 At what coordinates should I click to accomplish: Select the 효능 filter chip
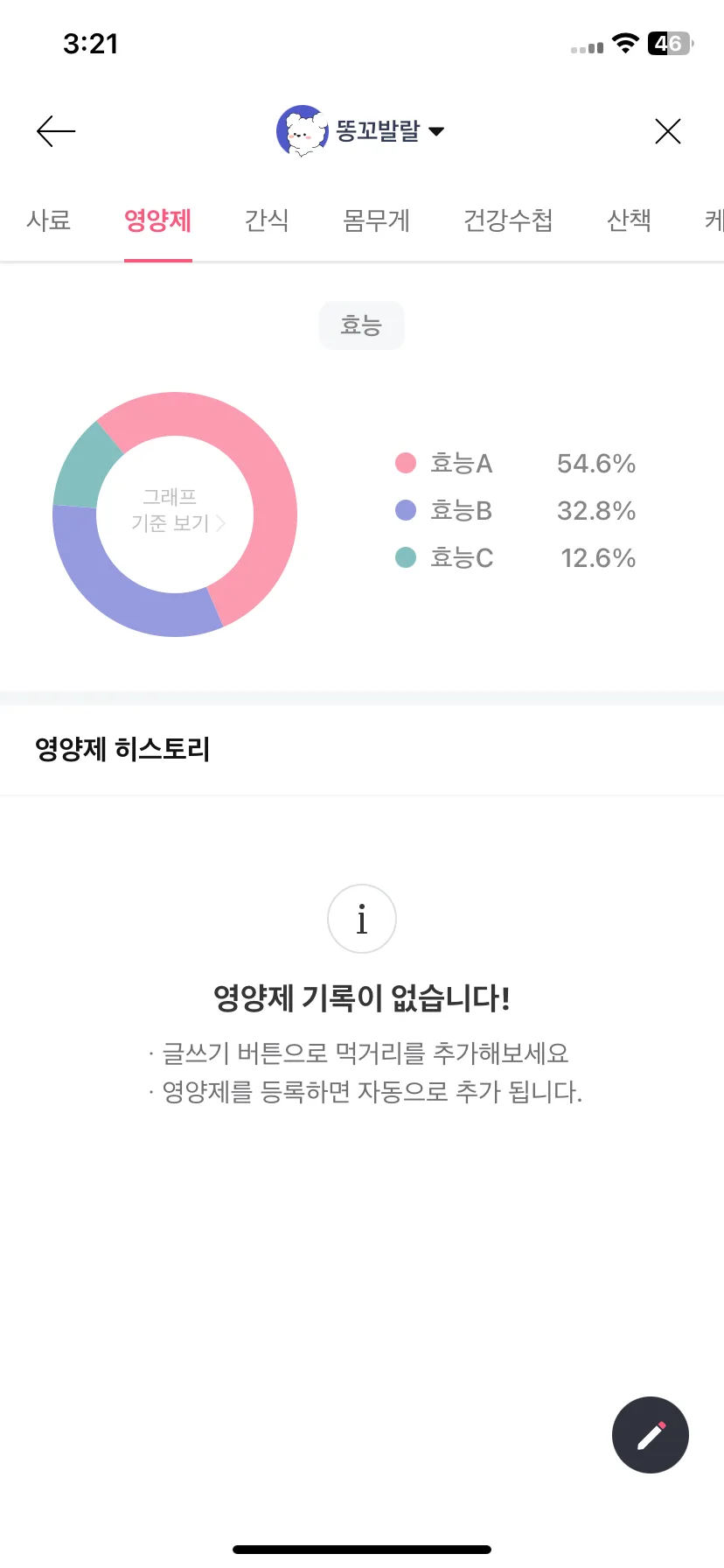click(361, 325)
